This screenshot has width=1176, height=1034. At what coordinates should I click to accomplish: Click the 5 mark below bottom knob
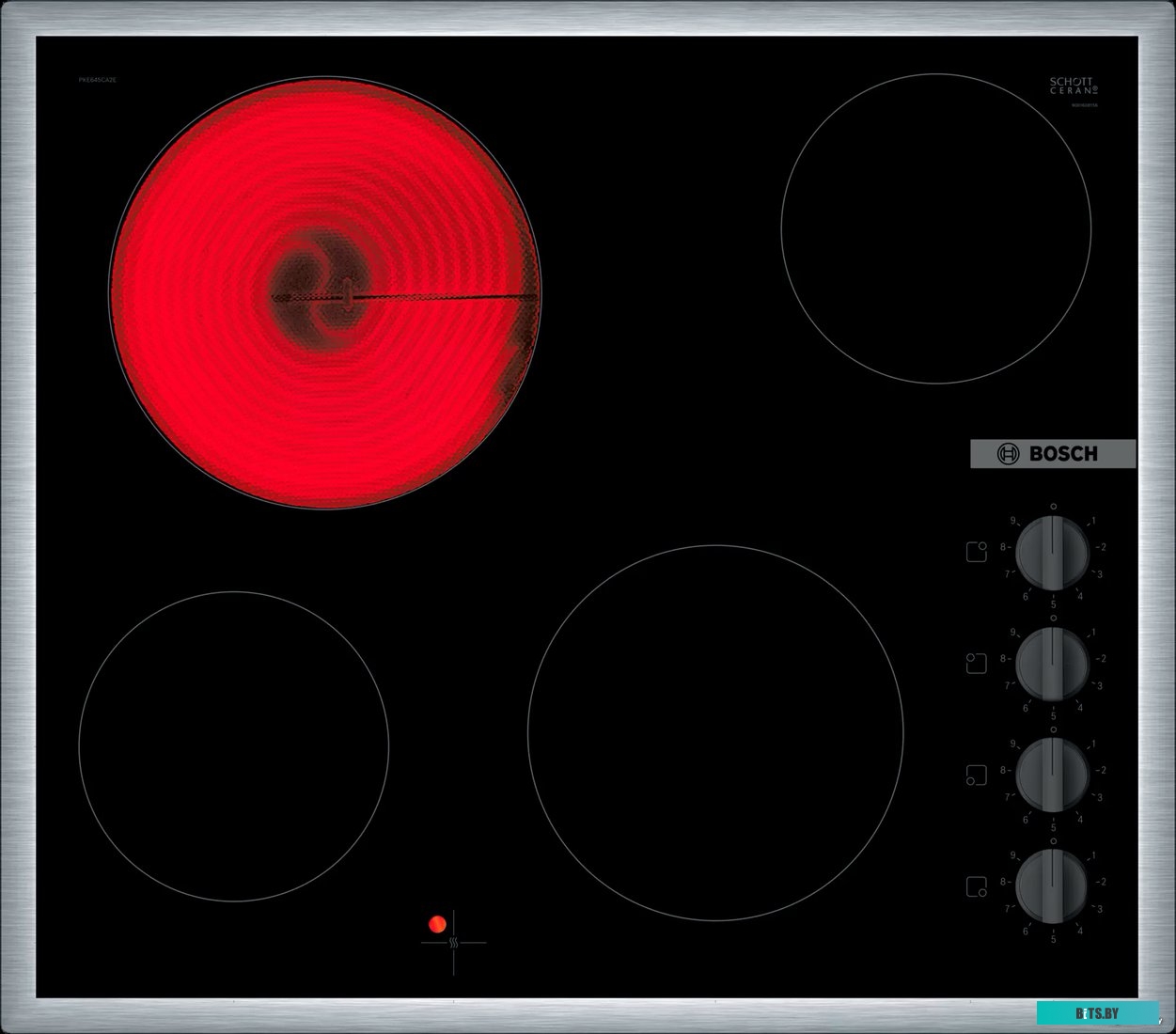click(x=1053, y=938)
